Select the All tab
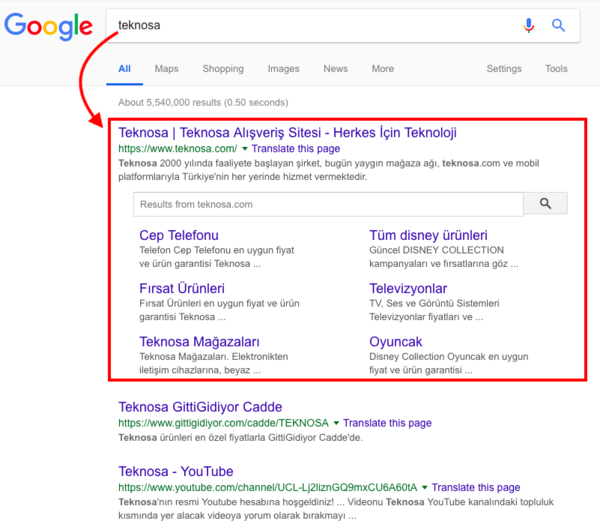This screenshot has height=527, width=600. coord(124,69)
